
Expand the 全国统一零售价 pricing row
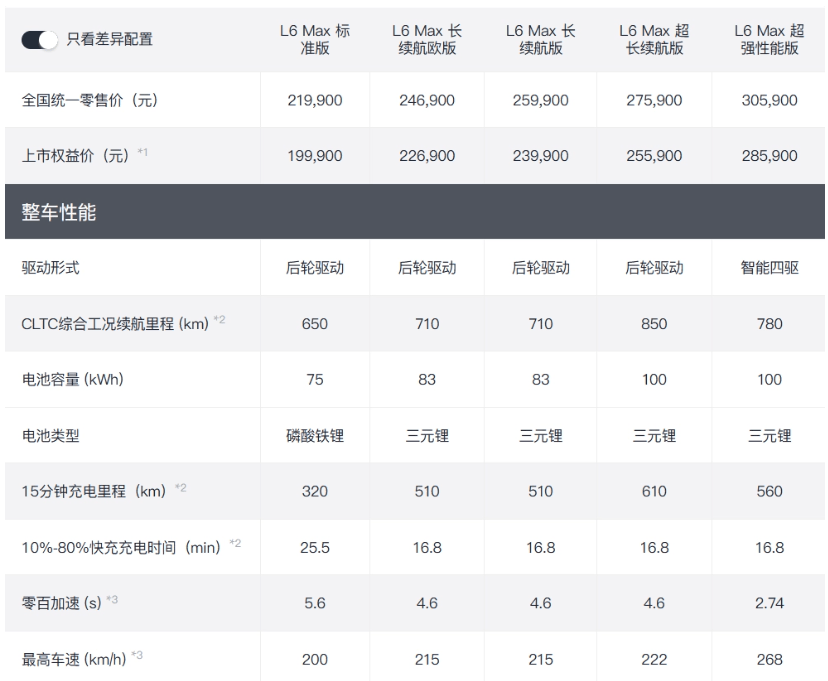click(91, 100)
